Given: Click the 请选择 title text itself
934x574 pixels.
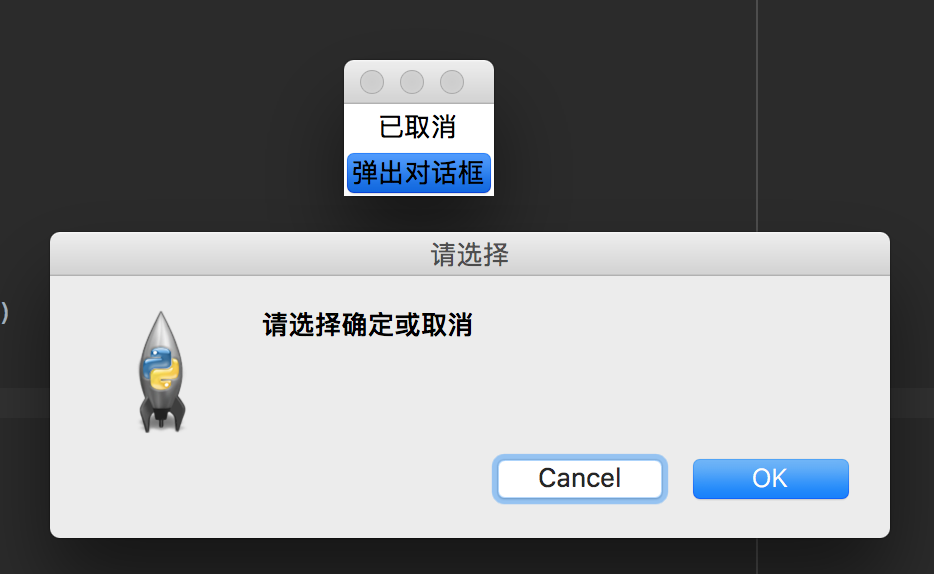Looking at the screenshot, I should point(470,255).
